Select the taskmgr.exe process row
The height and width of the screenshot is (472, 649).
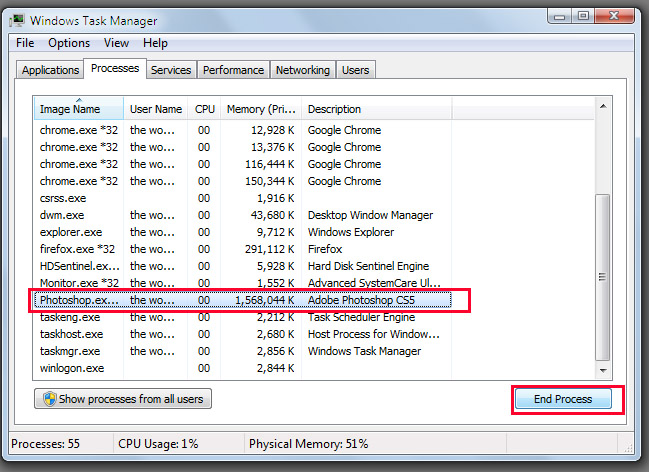coord(70,351)
